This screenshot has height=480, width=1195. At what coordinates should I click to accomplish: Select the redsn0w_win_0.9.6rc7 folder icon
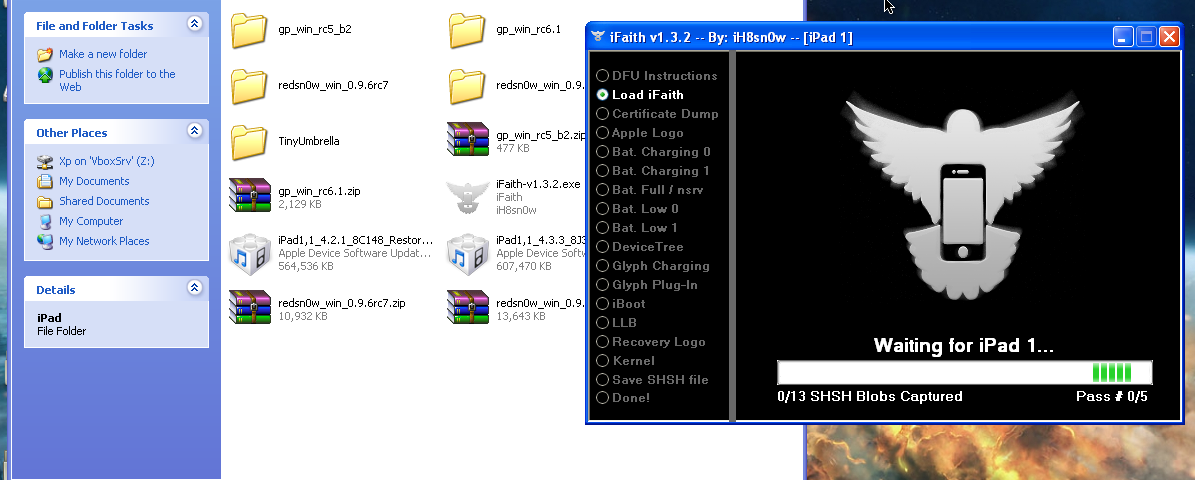point(249,86)
